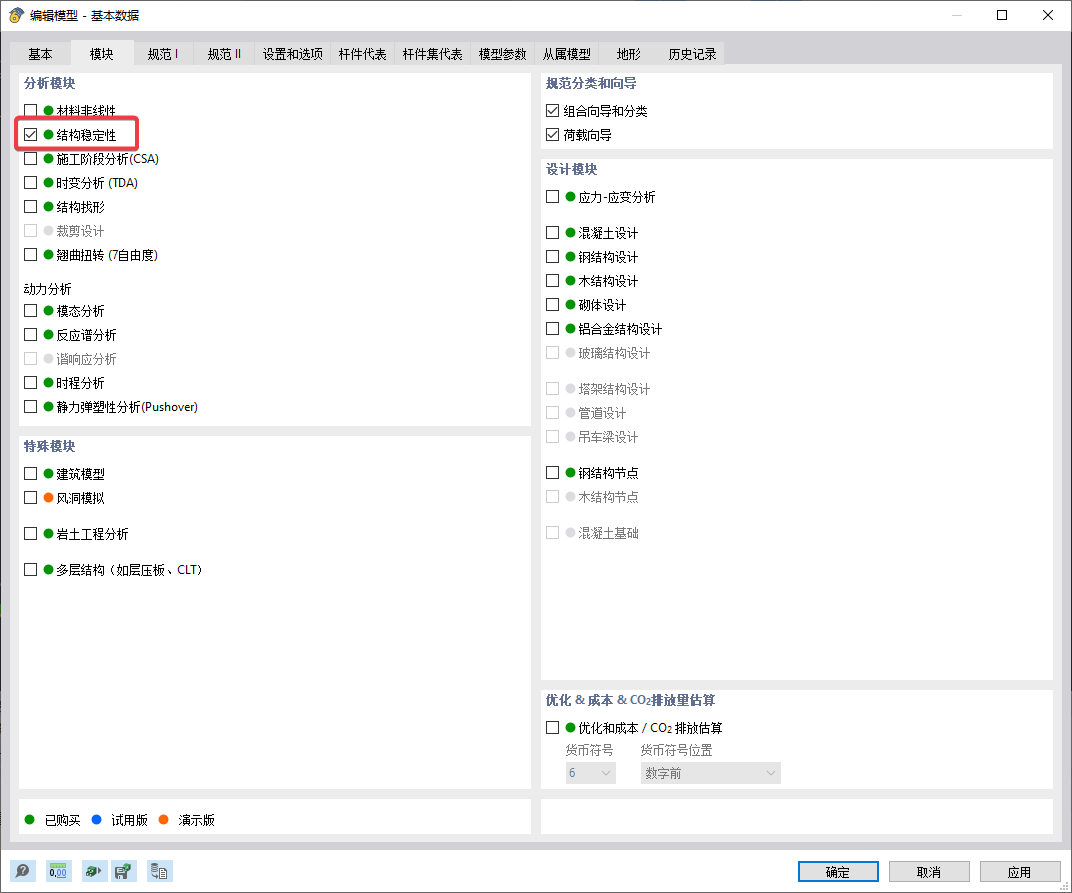Close the 编辑模型 dialog window

1047,15
